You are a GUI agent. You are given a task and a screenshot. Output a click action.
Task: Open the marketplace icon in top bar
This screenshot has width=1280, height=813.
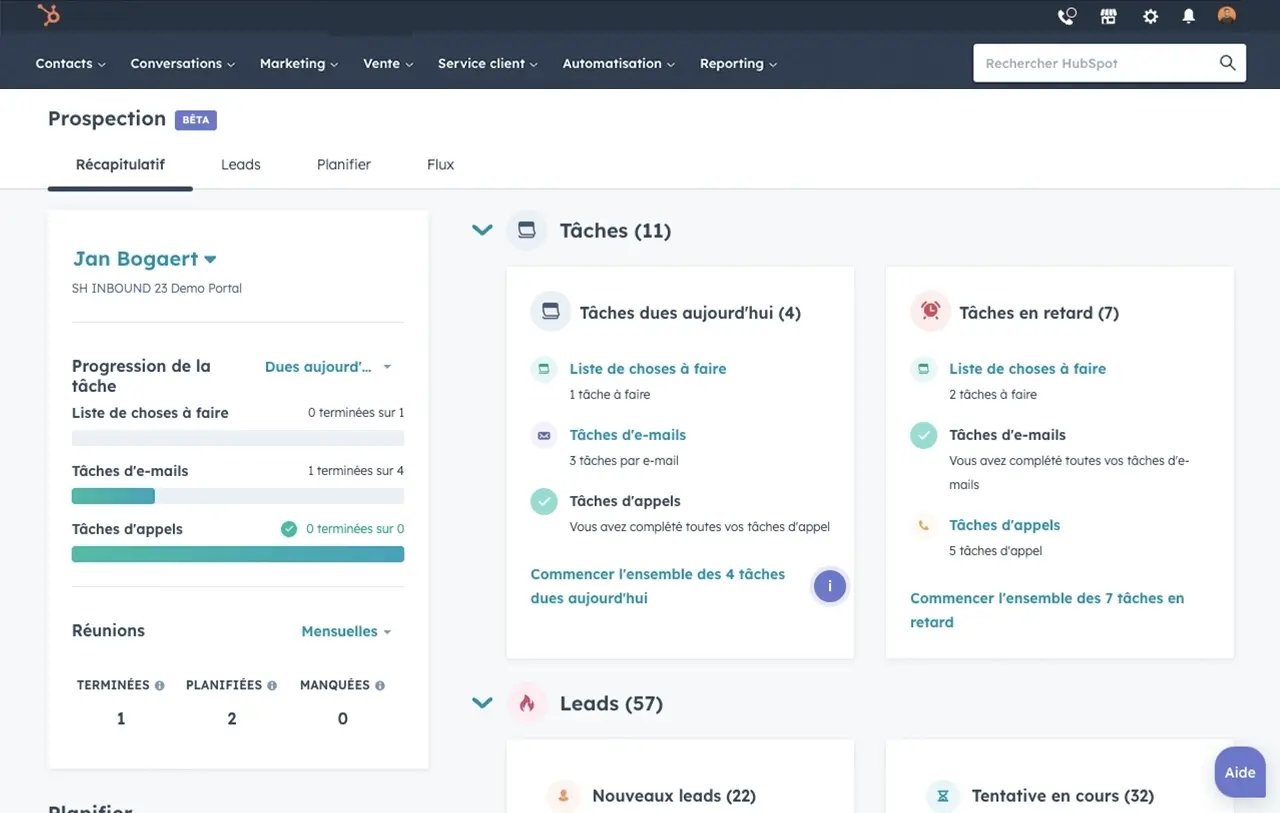(x=1108, y=16)
